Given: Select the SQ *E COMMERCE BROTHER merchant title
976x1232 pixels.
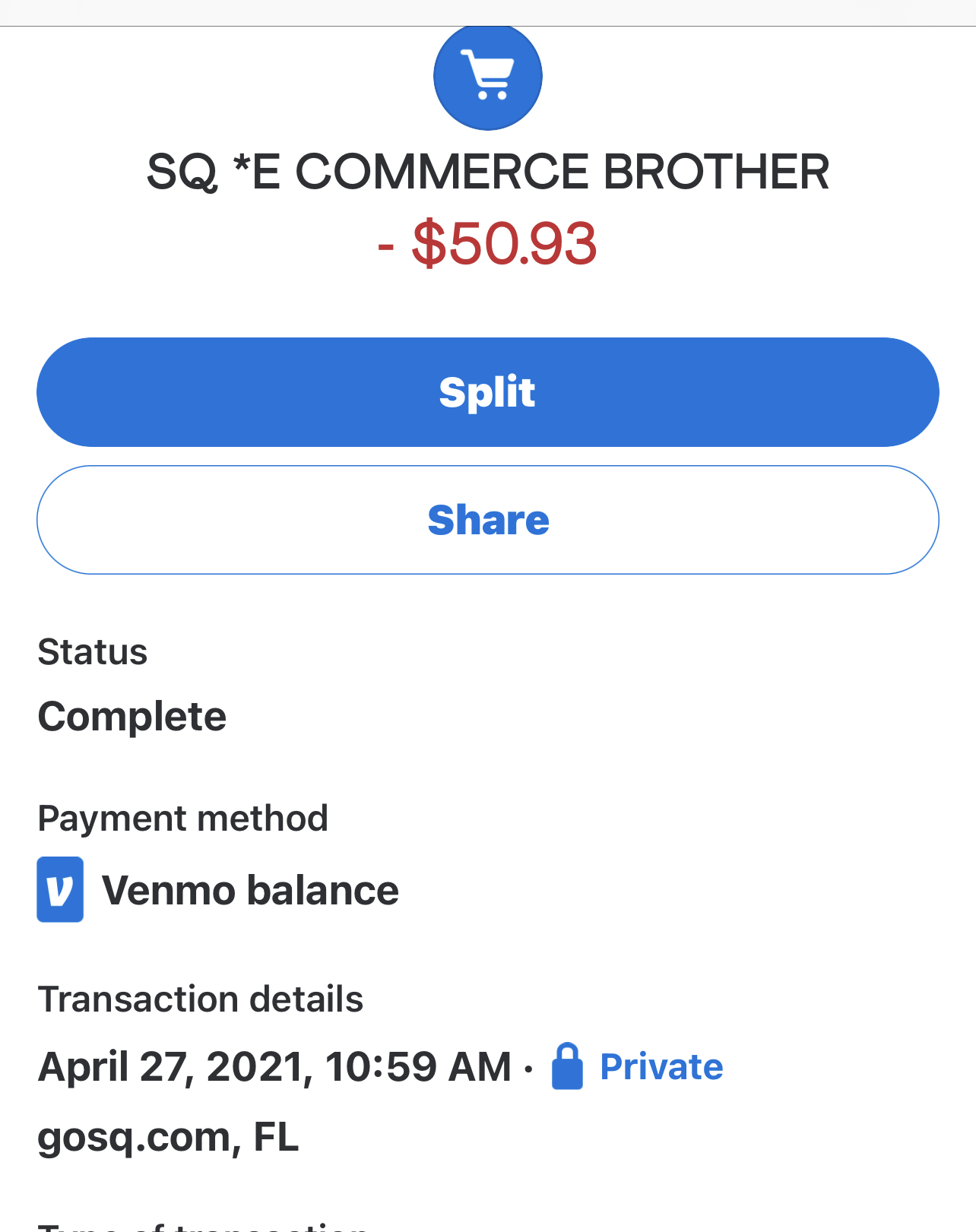Looking at the screenshot, I should tap(488, 172).
